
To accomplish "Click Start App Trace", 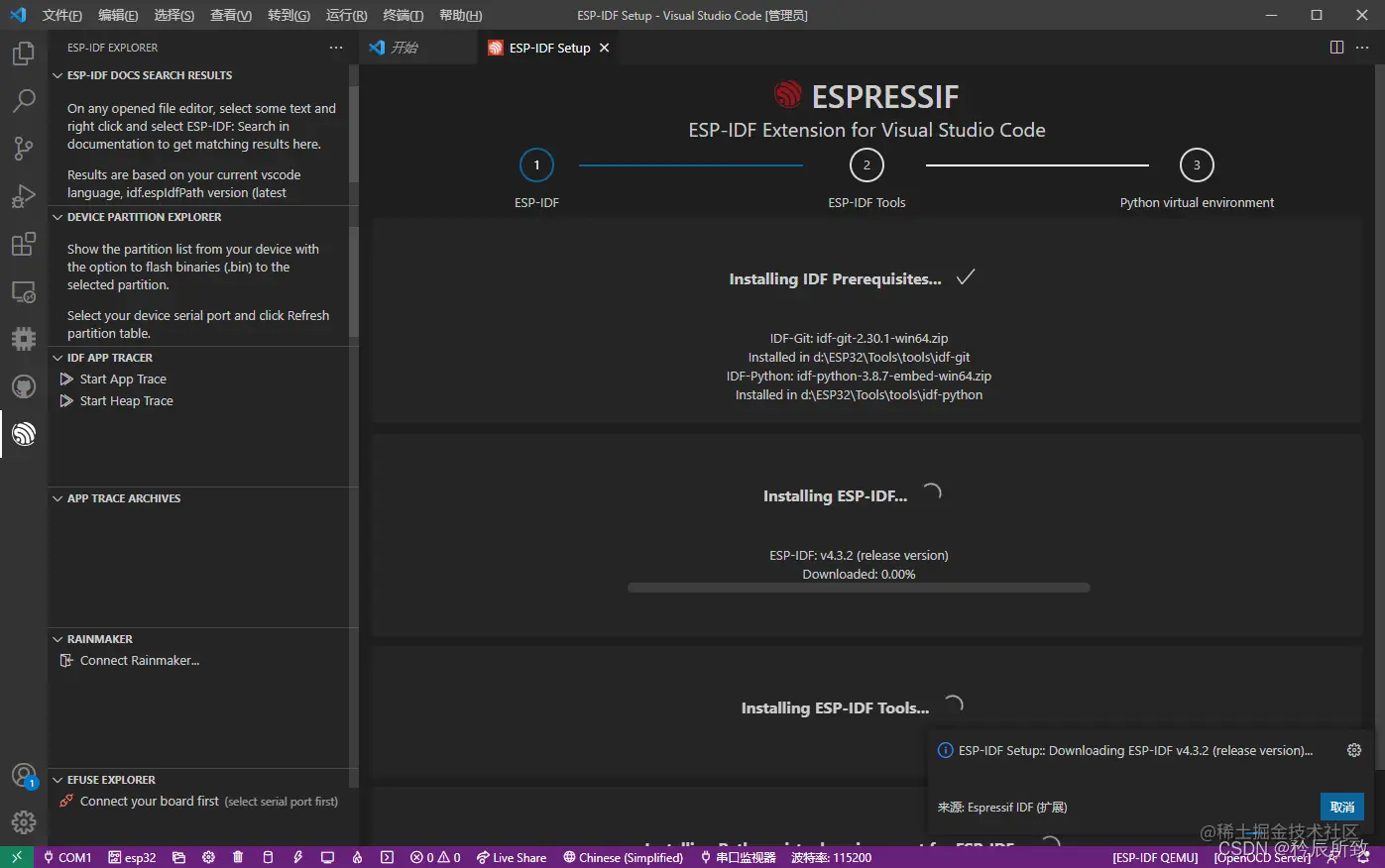I will point(123,380).
